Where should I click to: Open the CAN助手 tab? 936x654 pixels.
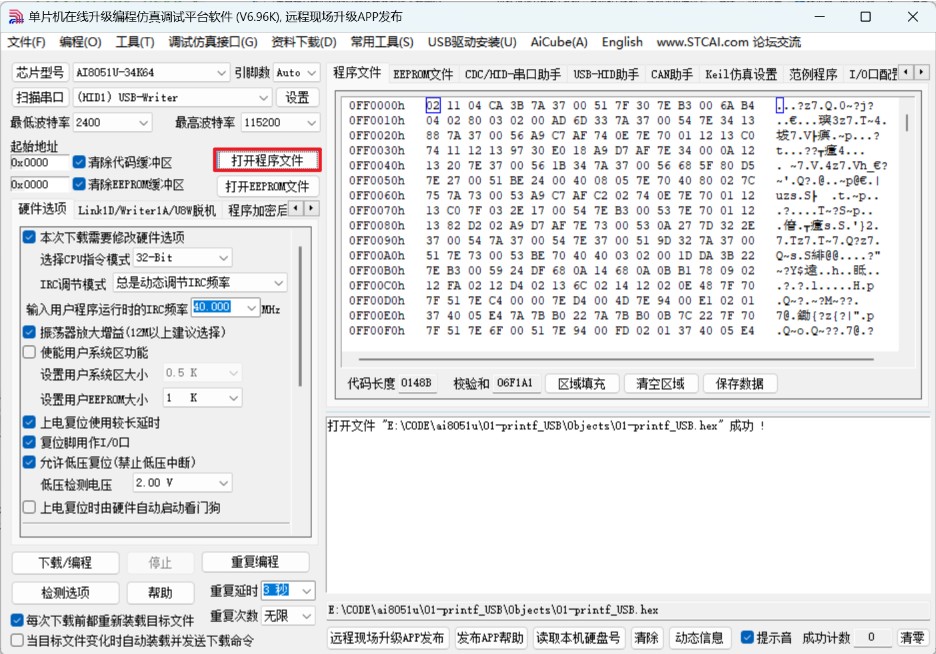(x=671, y=72)
